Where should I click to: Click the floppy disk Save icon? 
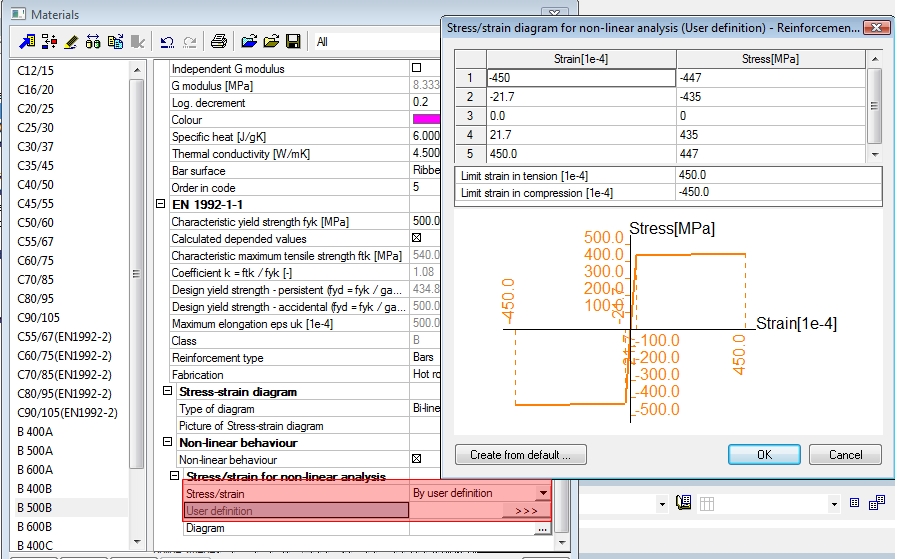293,42
